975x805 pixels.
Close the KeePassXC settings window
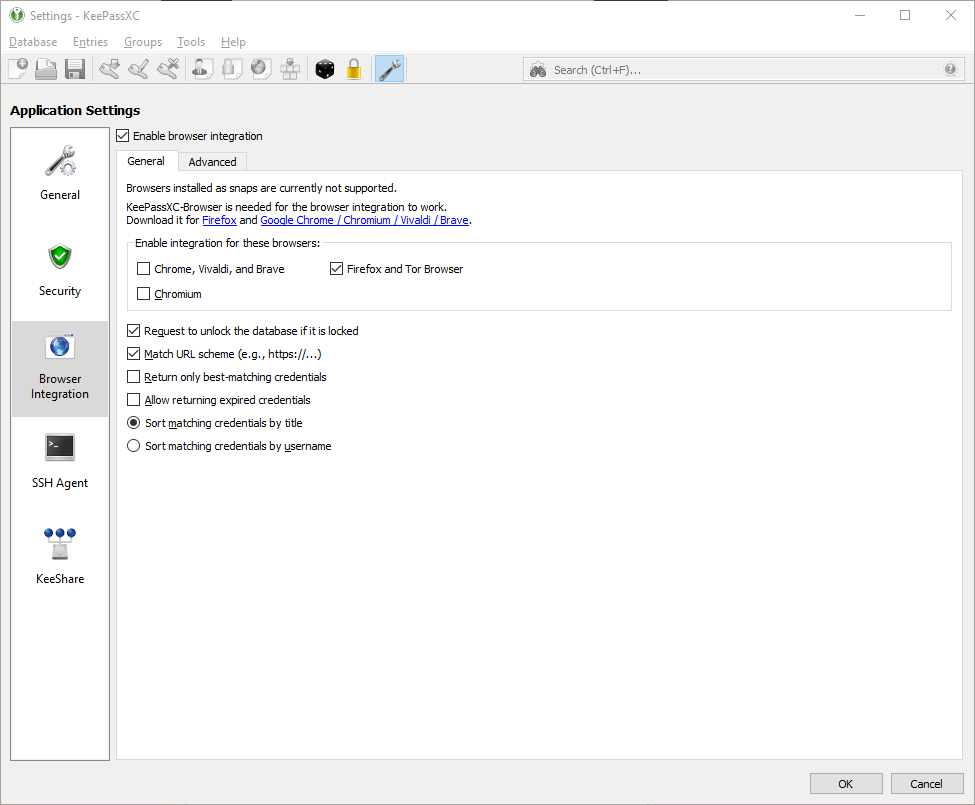951,15
